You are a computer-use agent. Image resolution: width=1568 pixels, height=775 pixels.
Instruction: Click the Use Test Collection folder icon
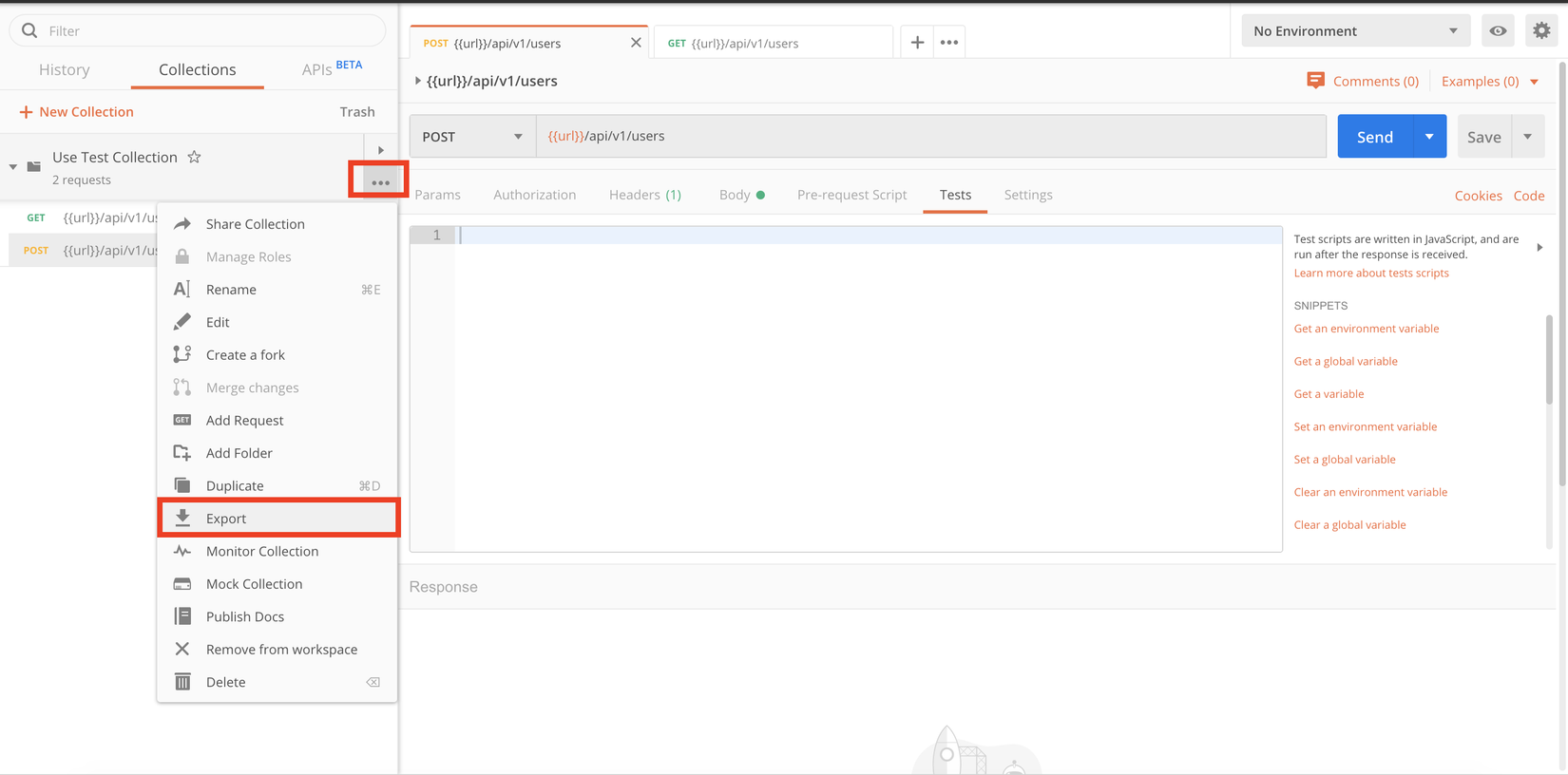34,166
